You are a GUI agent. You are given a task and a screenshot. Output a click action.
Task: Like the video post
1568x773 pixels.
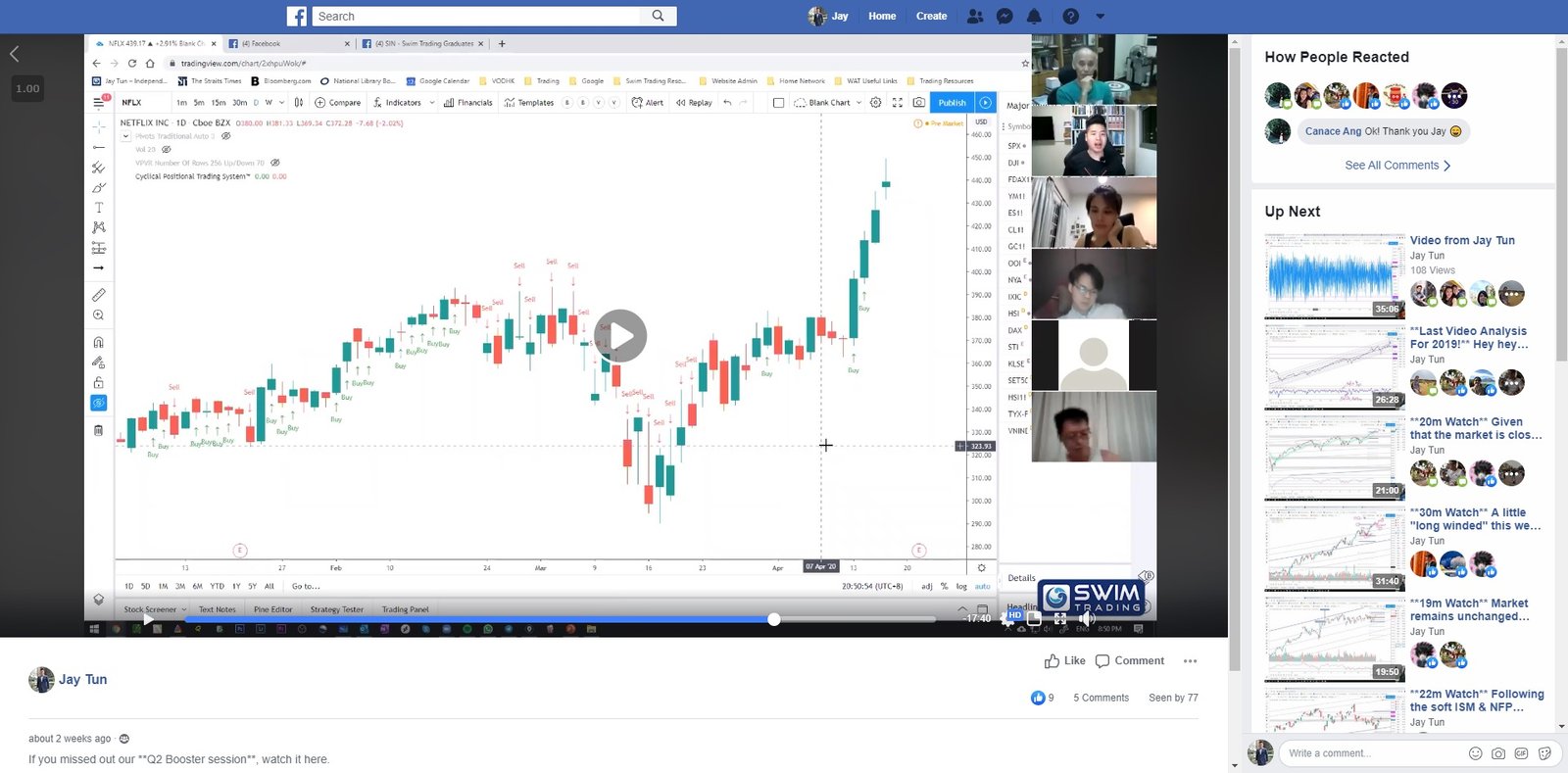[x=1065, y=661]
